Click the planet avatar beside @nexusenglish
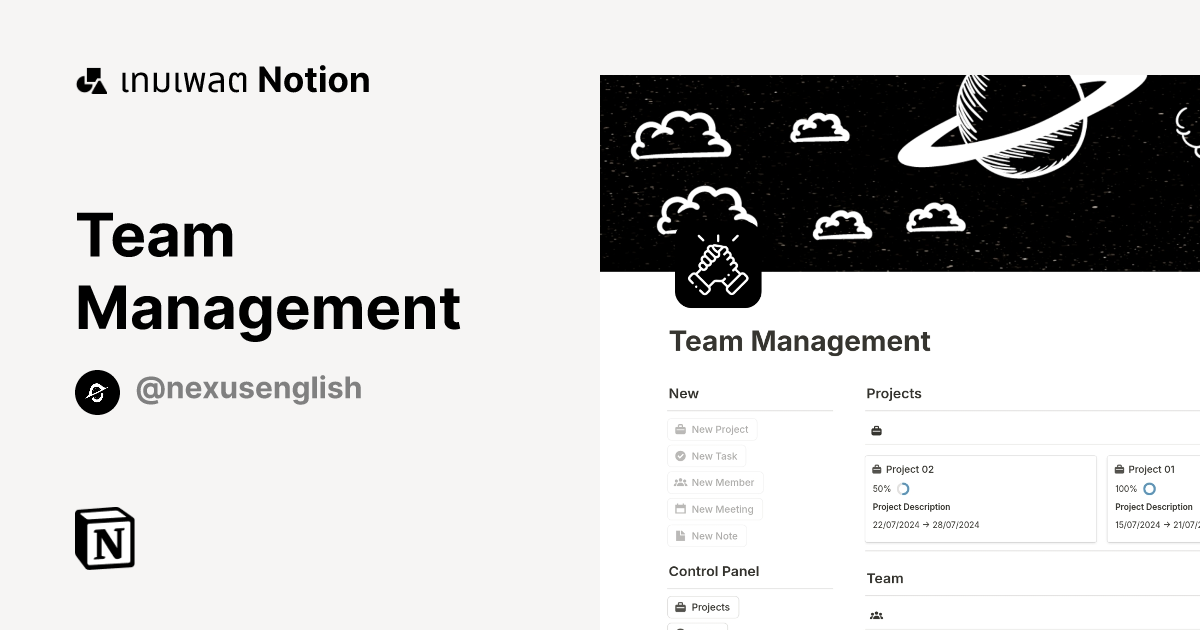Screen dimensions: 1200x630 coord(97,392)
